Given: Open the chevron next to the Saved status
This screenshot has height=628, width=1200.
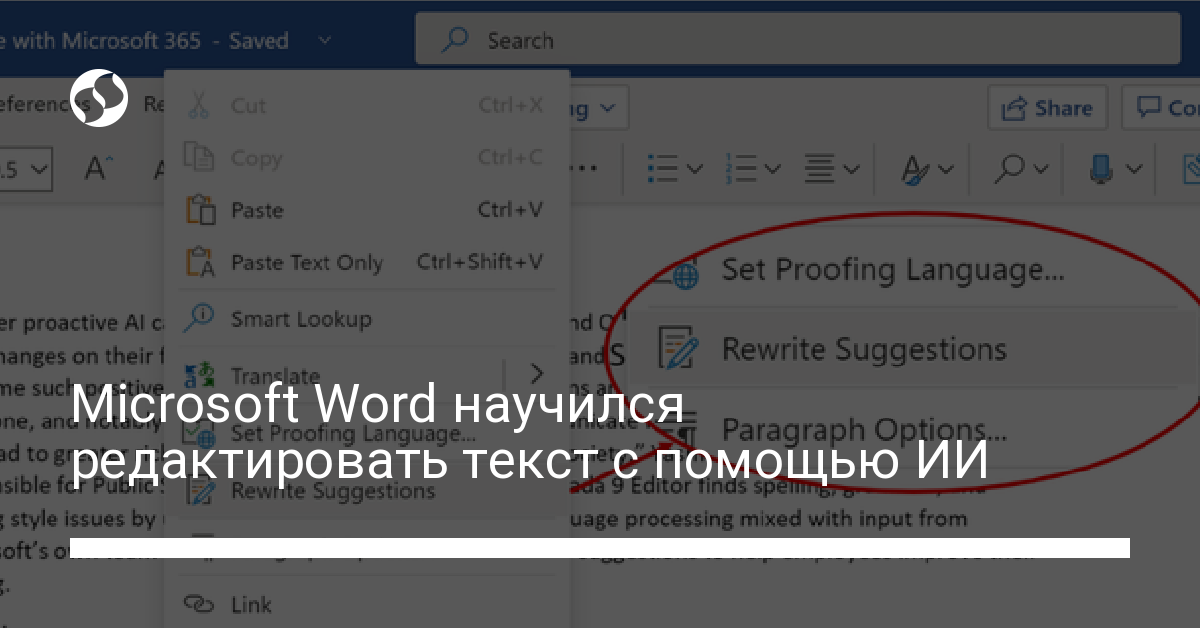Looking at the screenshot, I should [x=324, y=41].
